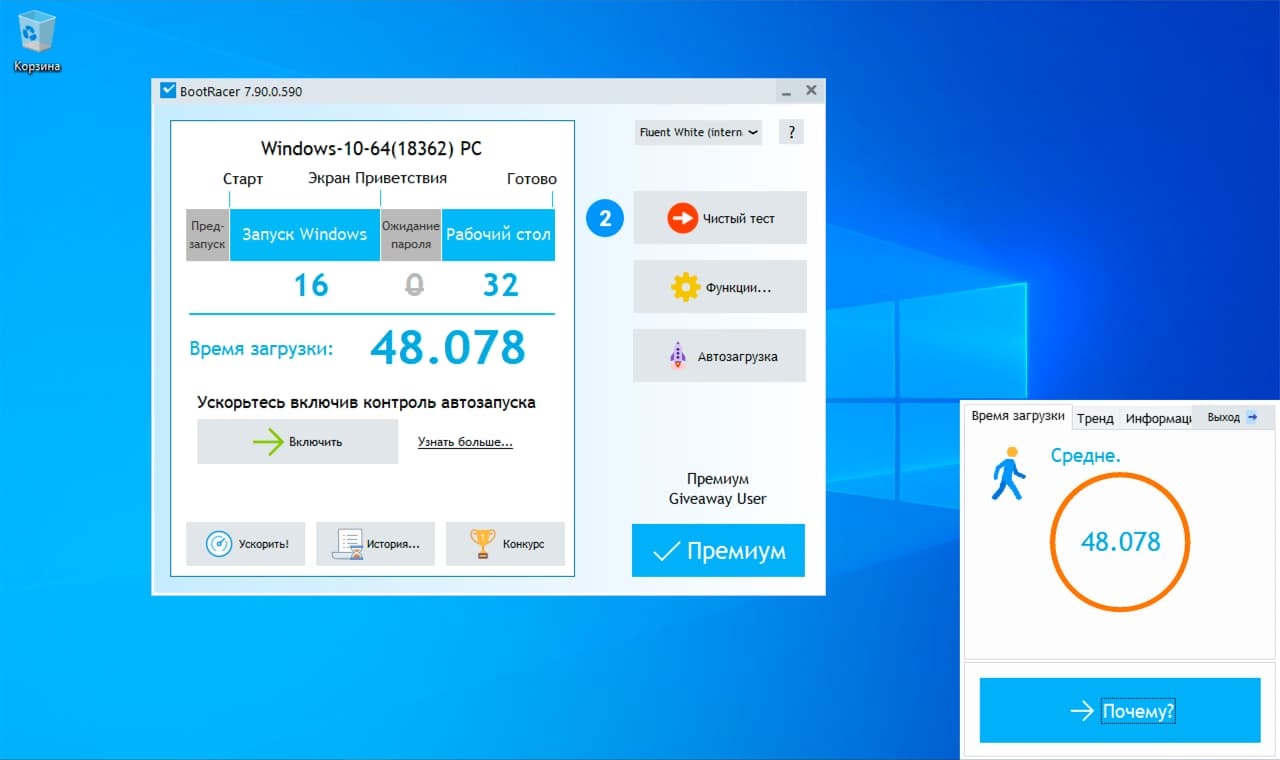Open help with the question mark button

point(791,132)
